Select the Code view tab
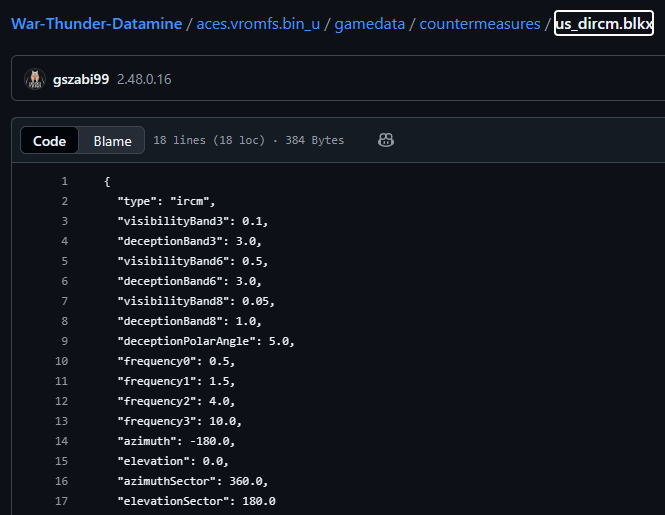Screen dimensions: 665x515 pyautogui.click(x=49, y=141)
